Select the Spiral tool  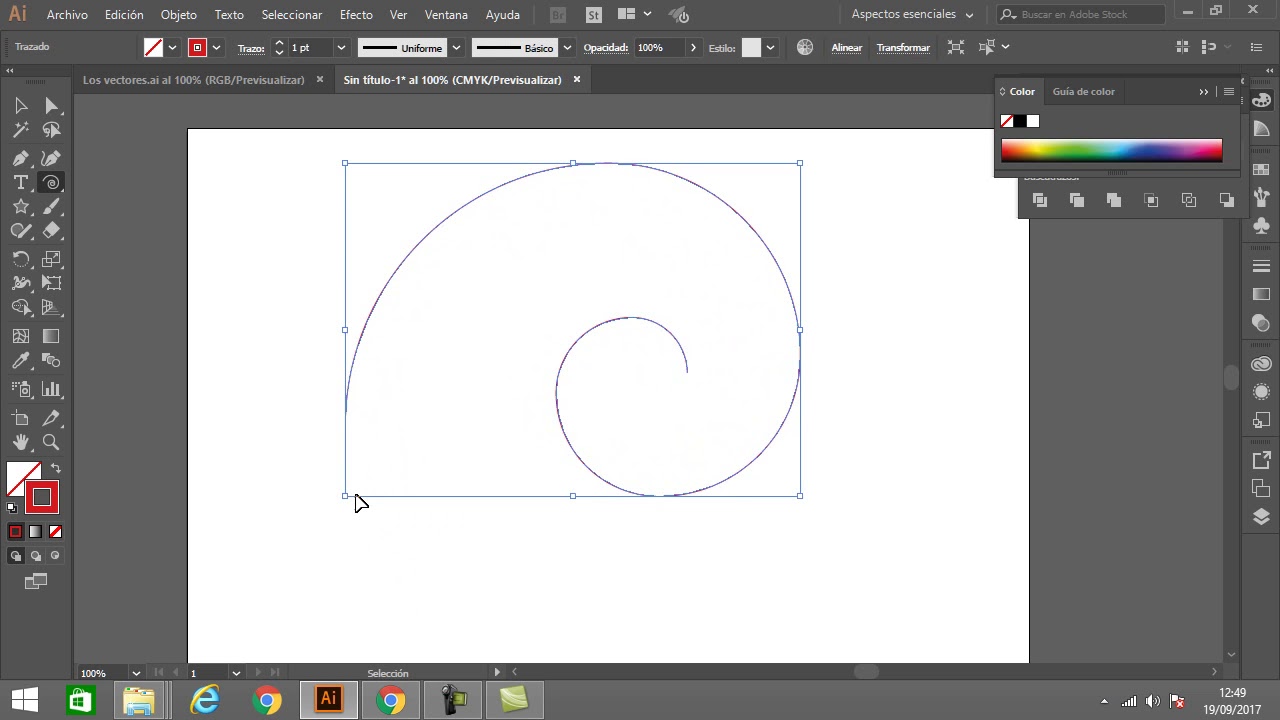point(51,183)
